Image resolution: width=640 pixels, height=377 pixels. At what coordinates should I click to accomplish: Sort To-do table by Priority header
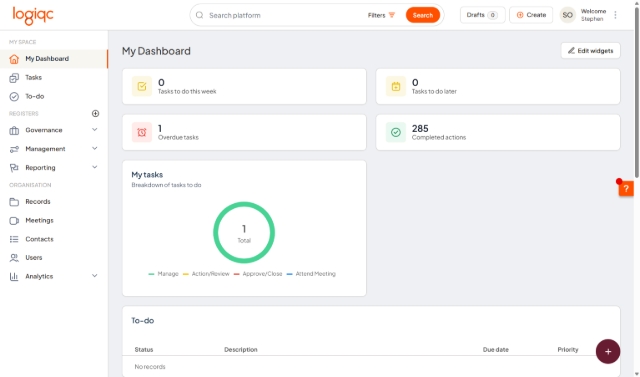pos(568,350)
